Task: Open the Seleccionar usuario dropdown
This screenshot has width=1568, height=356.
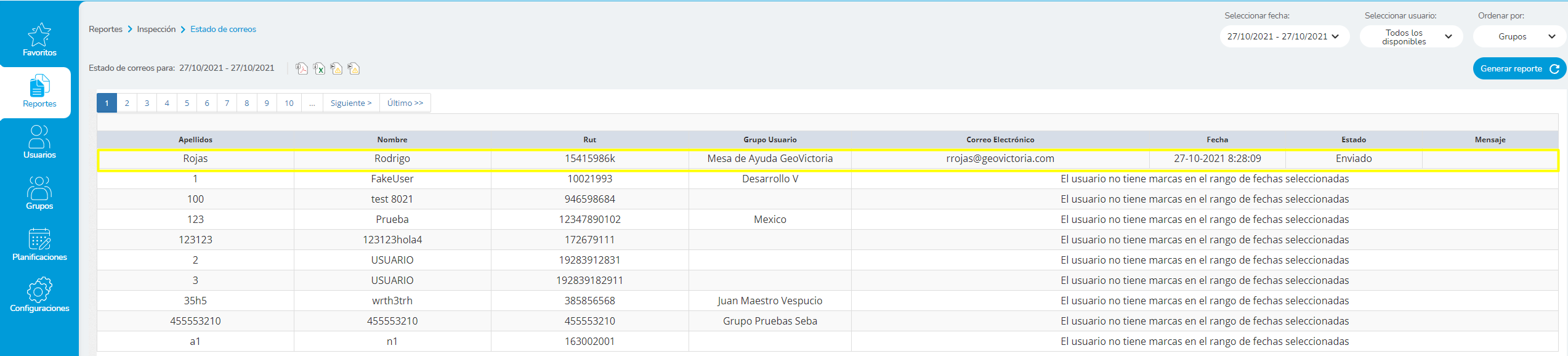Action: click(1410, 37)
